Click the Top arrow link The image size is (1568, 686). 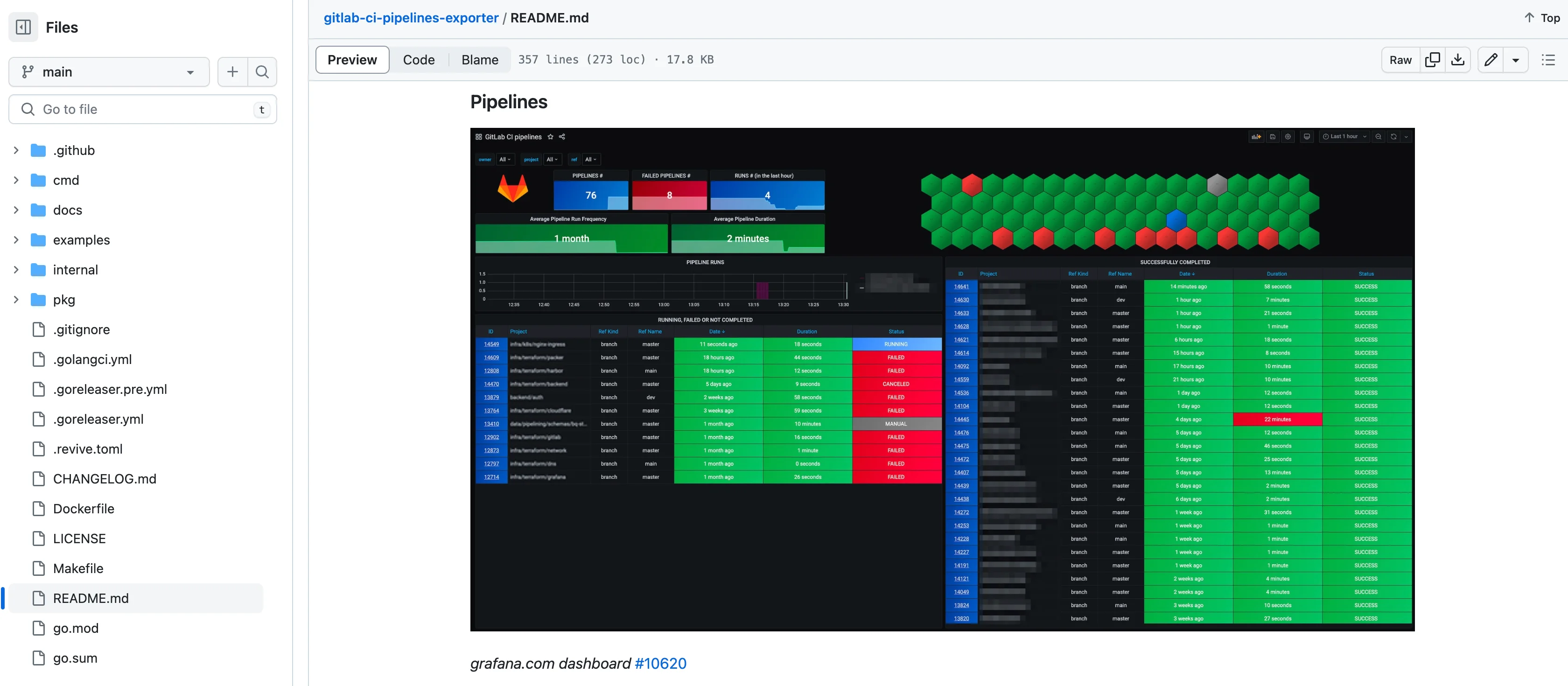pos(1542,18)
